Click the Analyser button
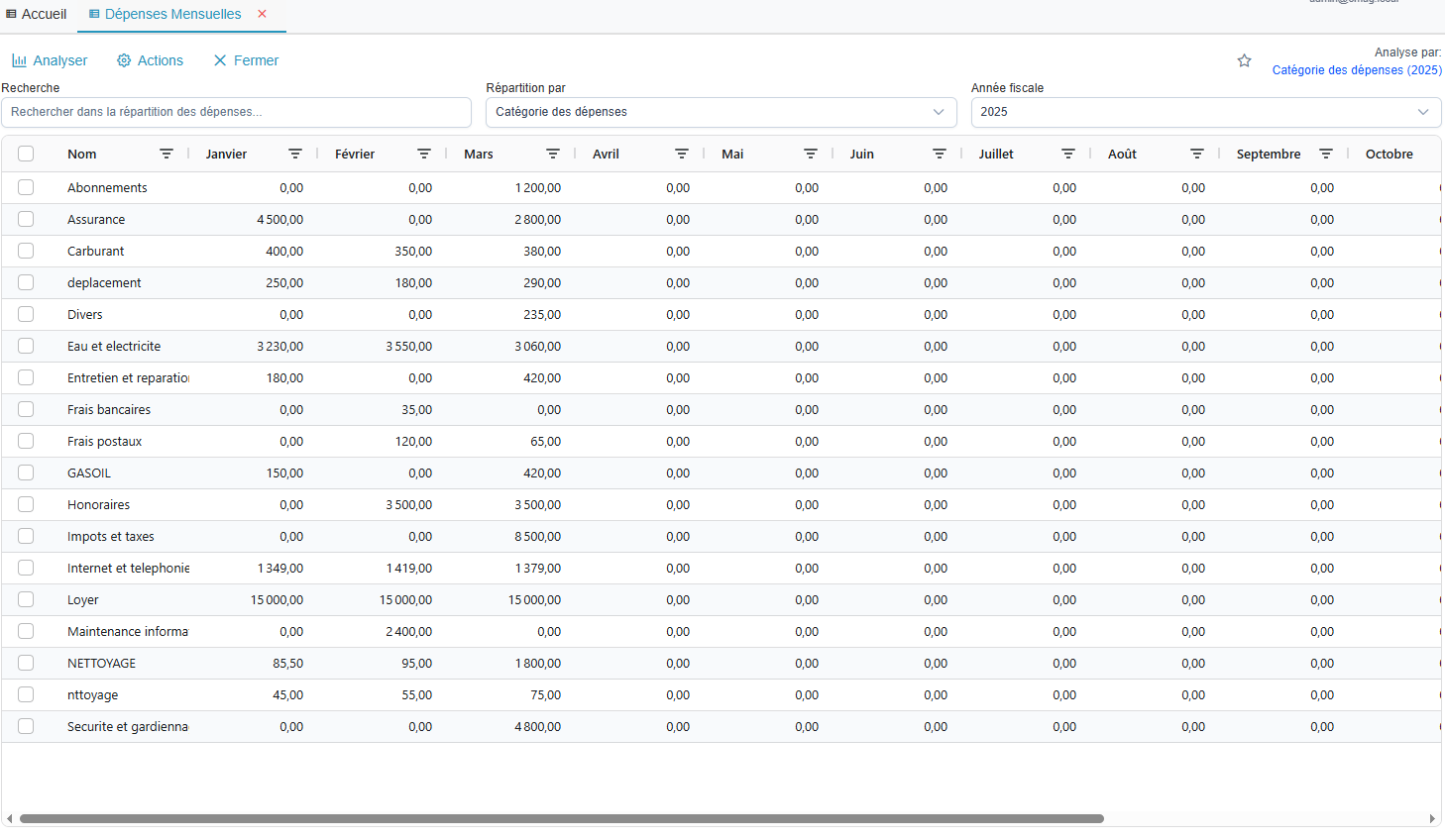Viewport: 1445px width, 840px height. [x=50, y=60]
